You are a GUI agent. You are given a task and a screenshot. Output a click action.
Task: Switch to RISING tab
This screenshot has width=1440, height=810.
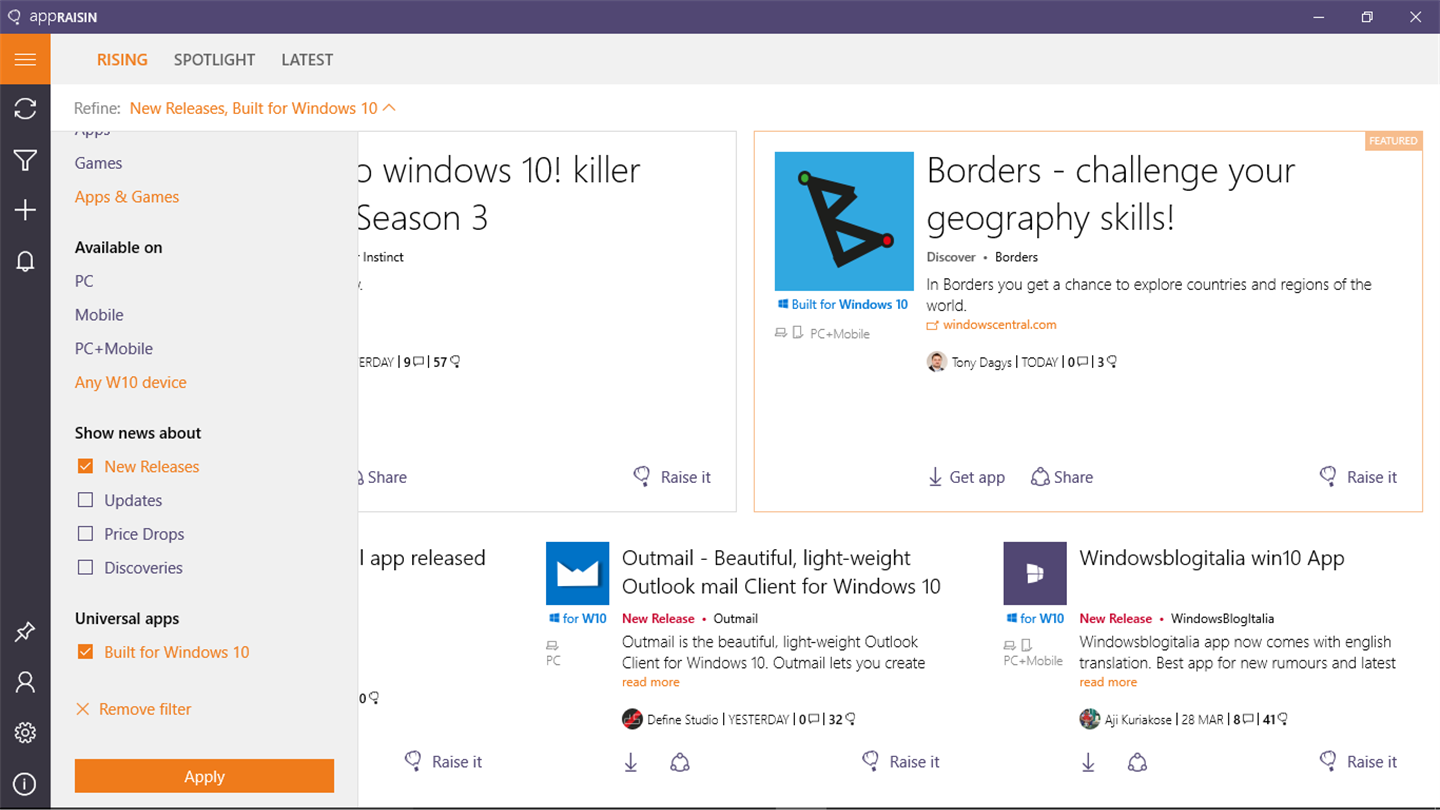point(122,60)
